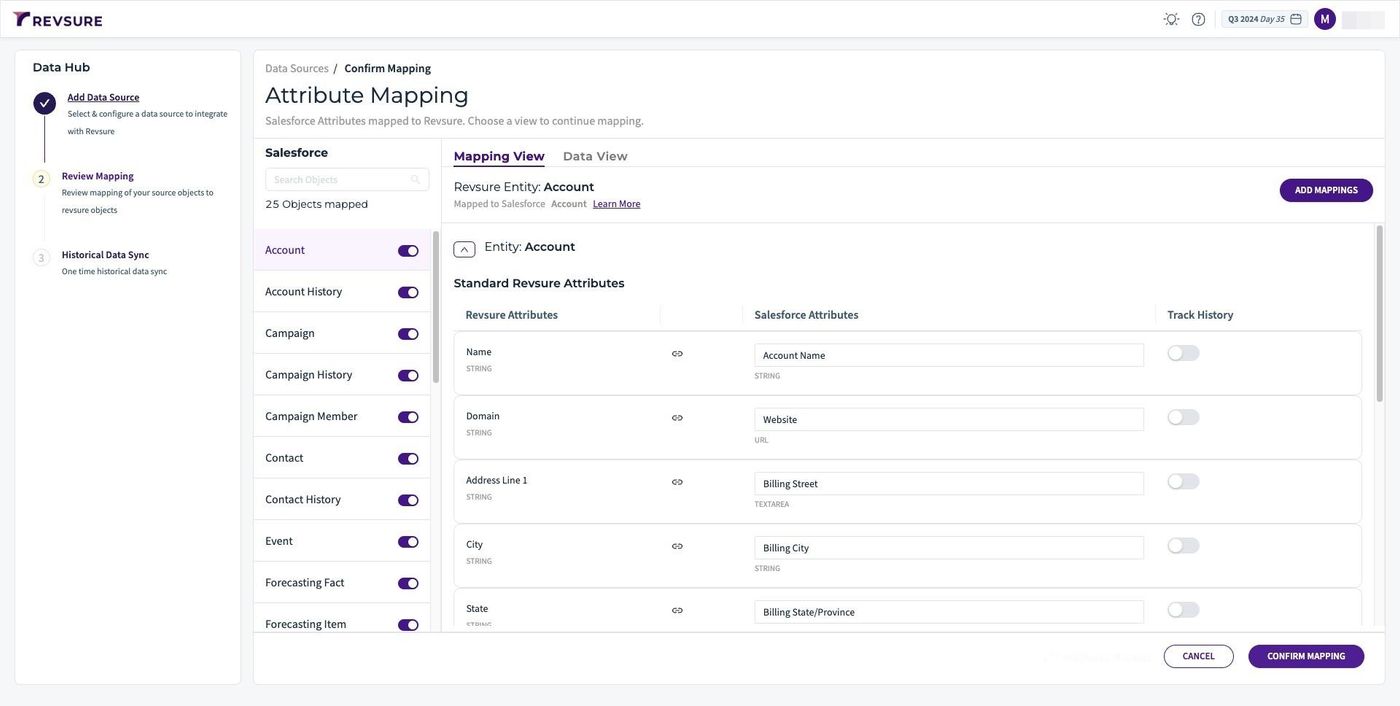The width and height of the screenshot is (1400, 706).
Task: Select Account in the objects list
Action: pos(342,250)
